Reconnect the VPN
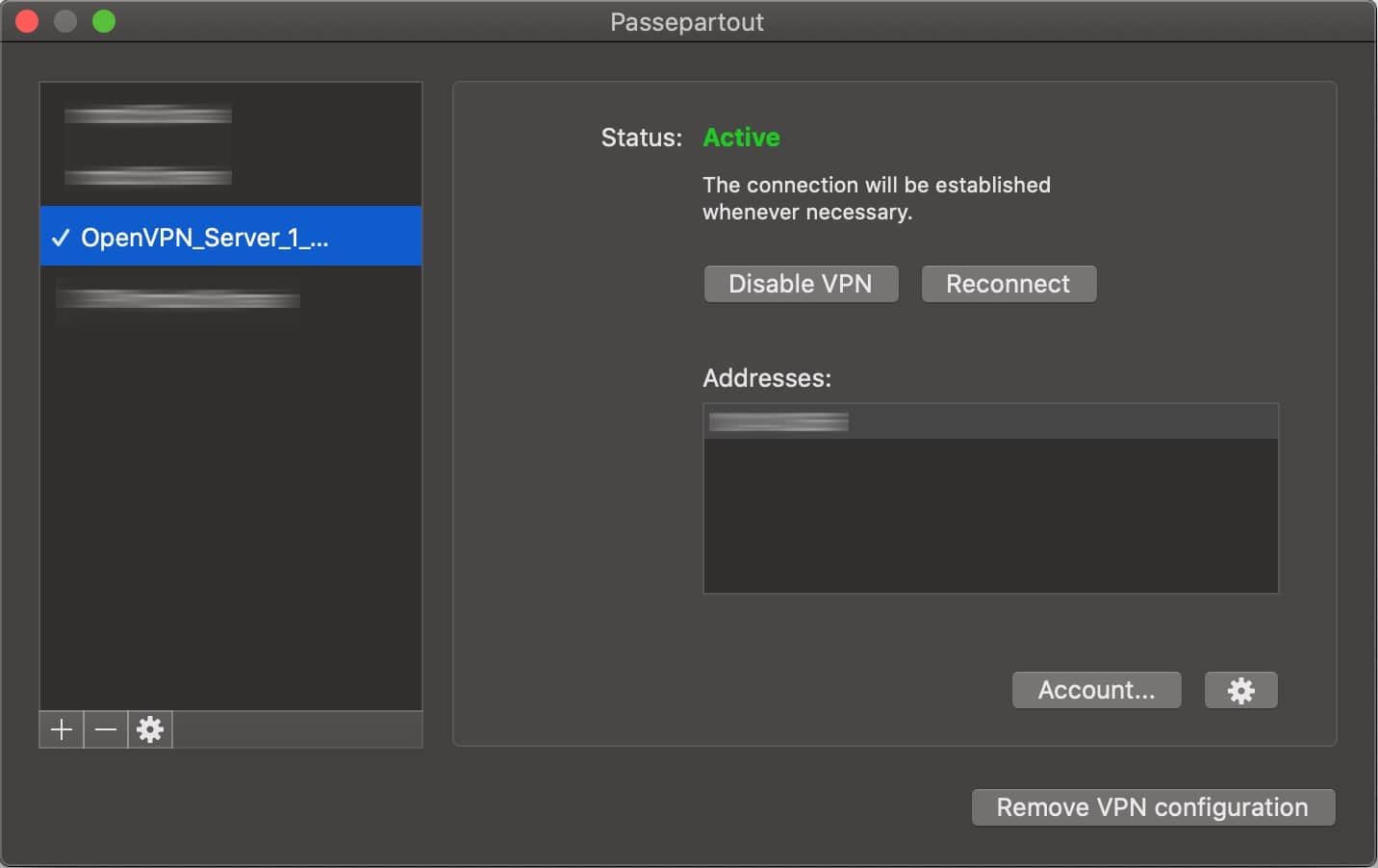The width and height of the screenshot is (1378, 868). pyautogui.click(x=1008, y=284)
